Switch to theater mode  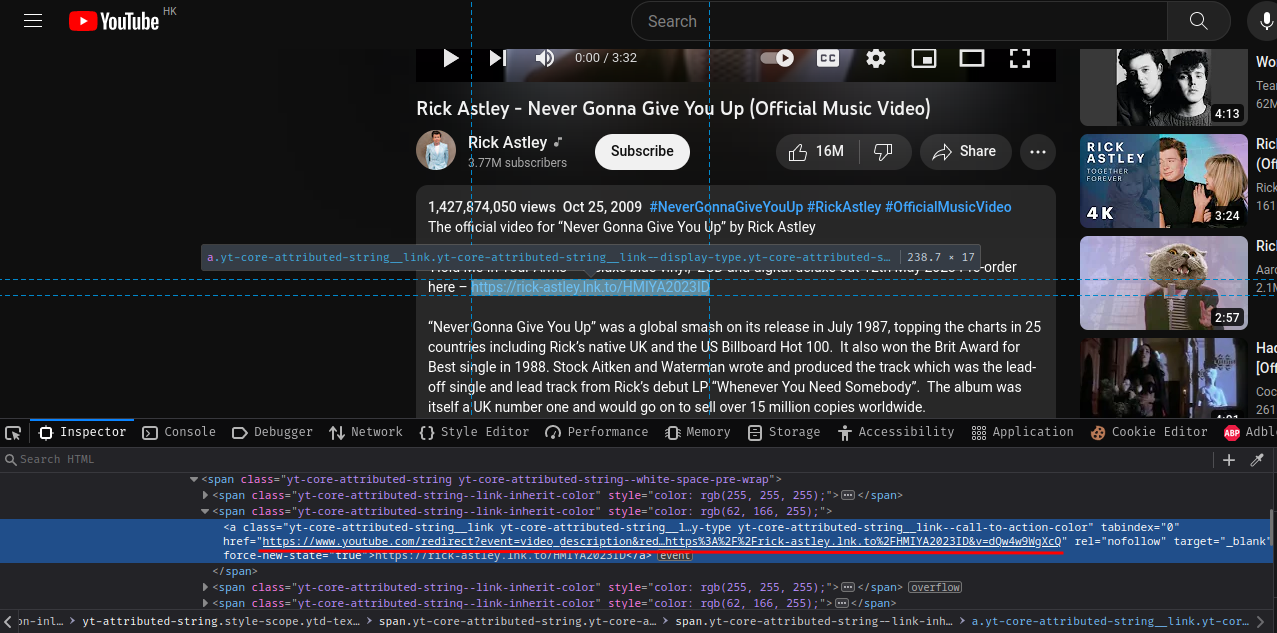972,58
